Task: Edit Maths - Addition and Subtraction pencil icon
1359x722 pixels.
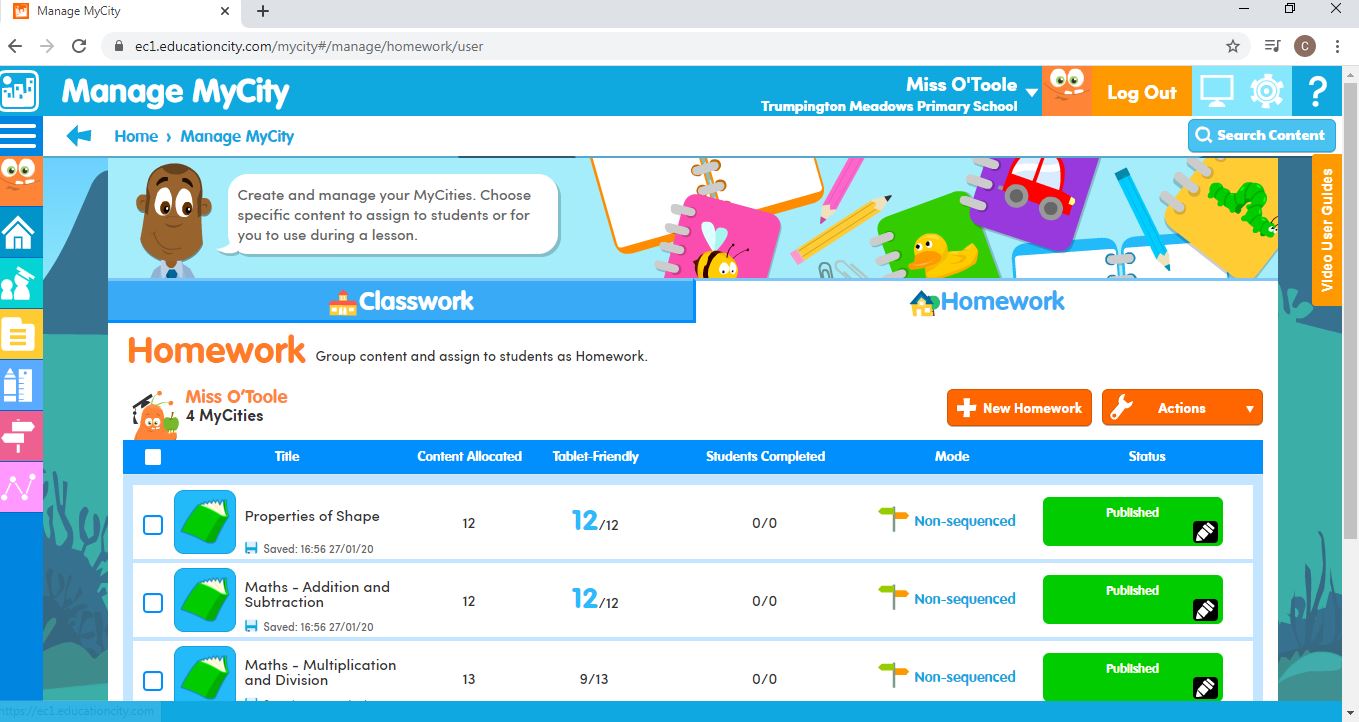Action: pos(1205,610)
